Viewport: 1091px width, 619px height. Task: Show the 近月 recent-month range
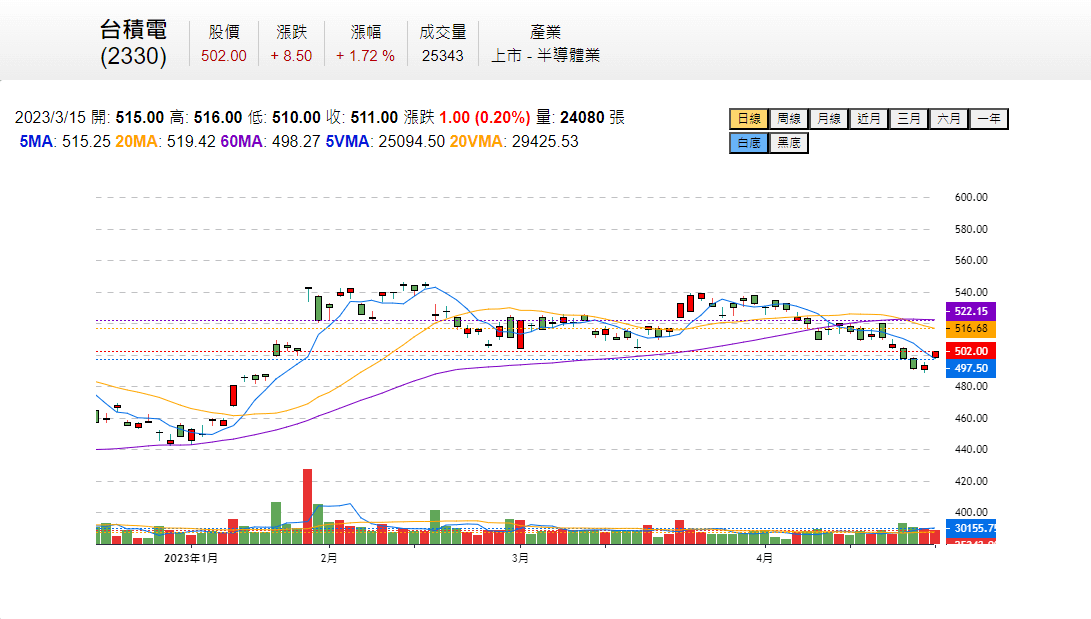[869, 119]
